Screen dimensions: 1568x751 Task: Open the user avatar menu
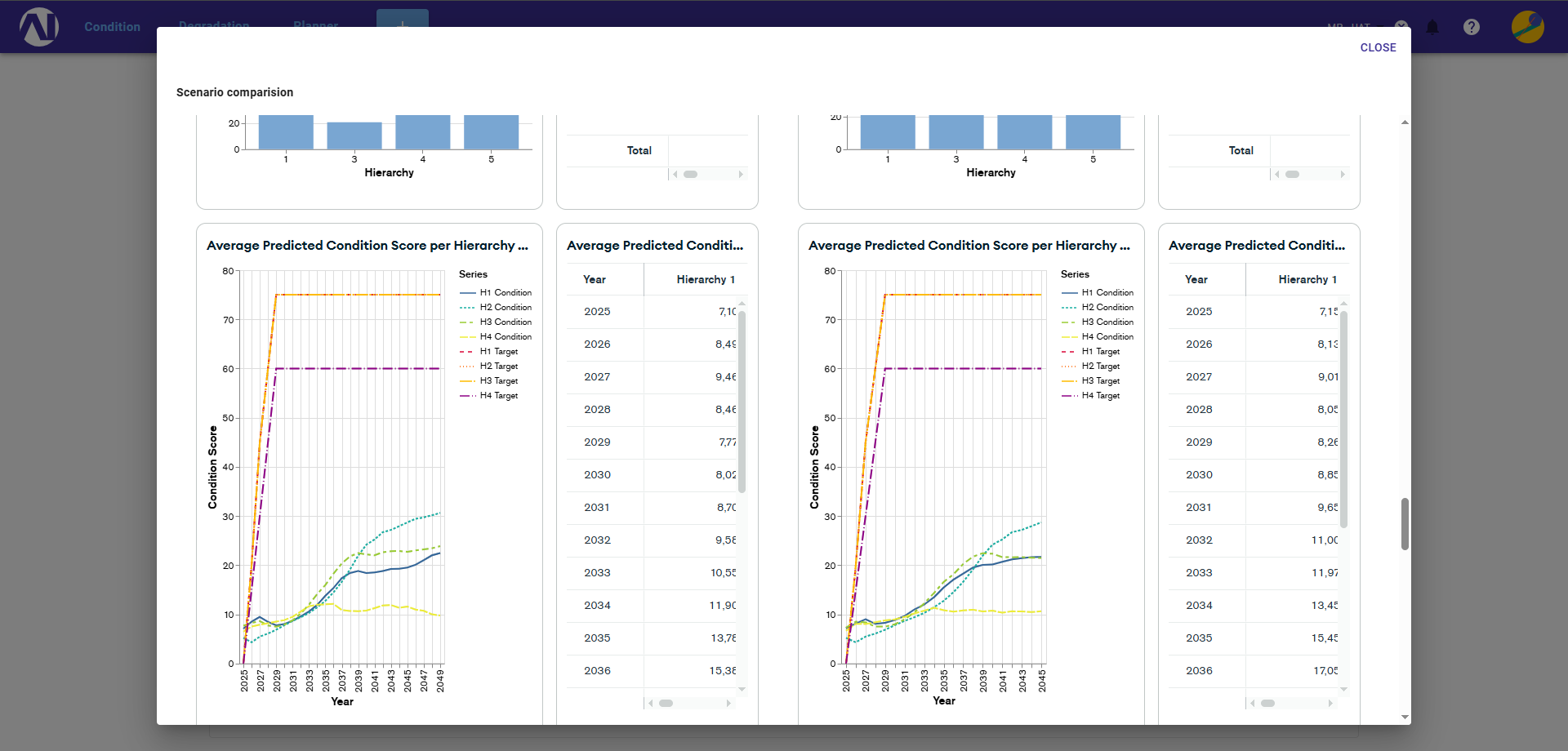pyautogui.click(x=1527, y=27)
